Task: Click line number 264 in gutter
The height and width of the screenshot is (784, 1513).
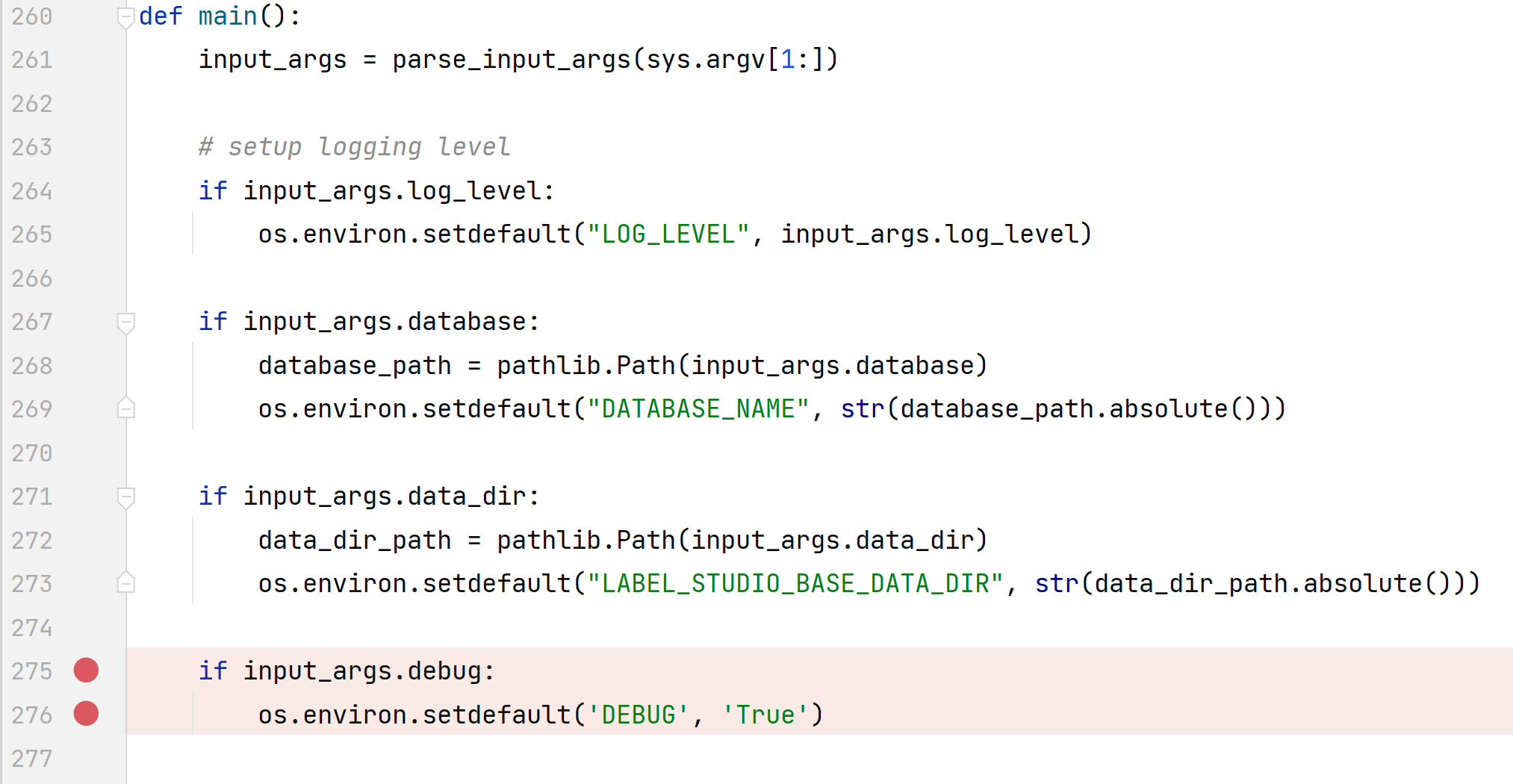Action: tap(32, 191)
